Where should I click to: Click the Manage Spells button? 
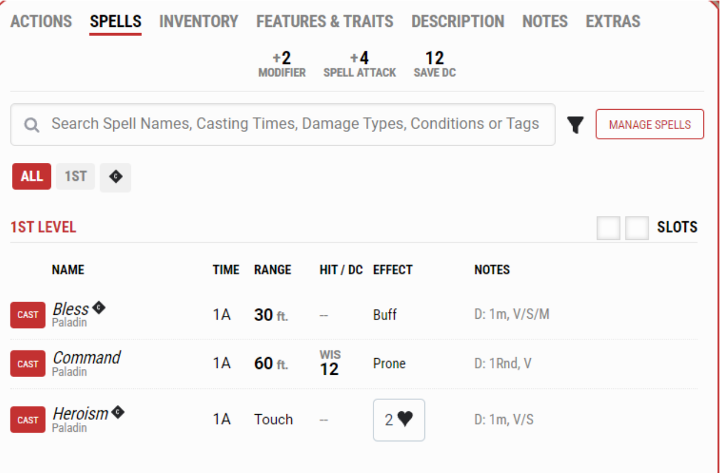pyautogui.click(x=650, y=124)
